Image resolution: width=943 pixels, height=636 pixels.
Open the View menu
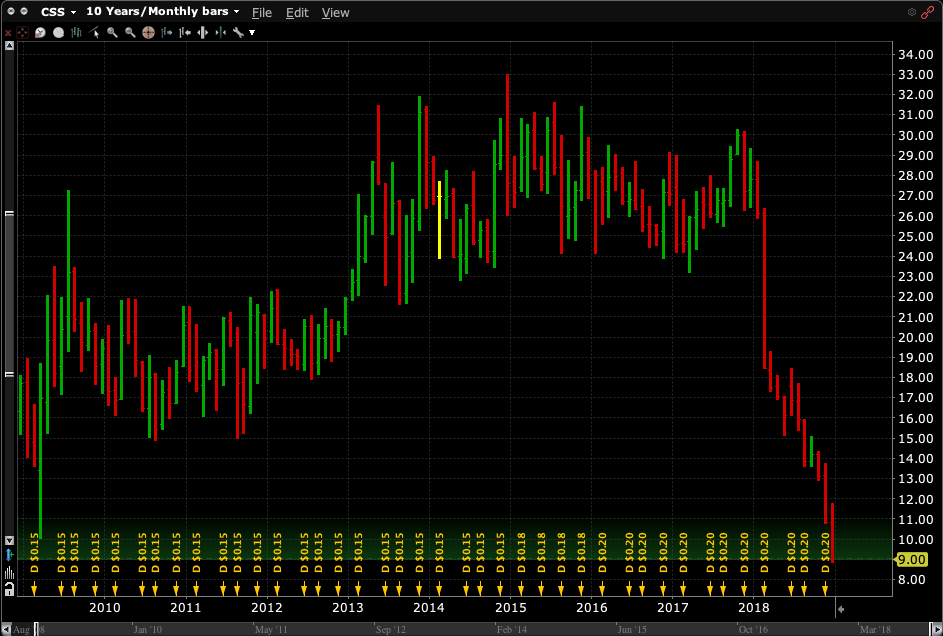click(335, 13)
